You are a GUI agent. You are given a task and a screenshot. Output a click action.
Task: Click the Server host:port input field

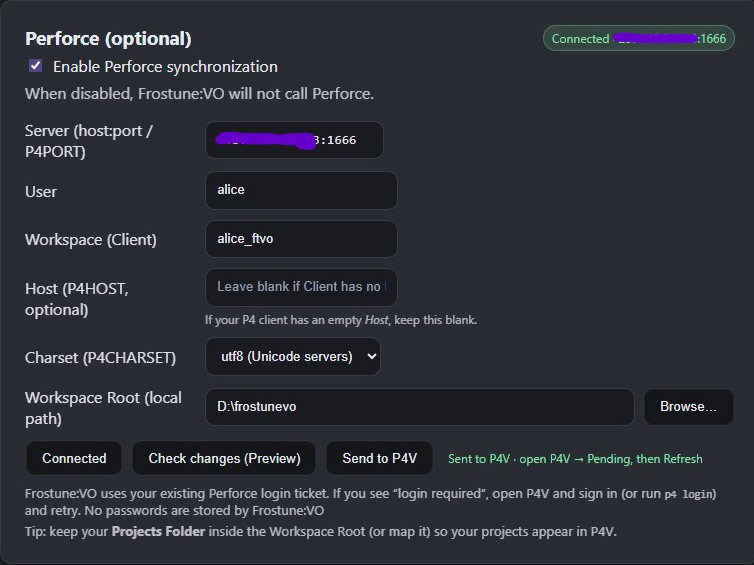click(x=294, y=140)
